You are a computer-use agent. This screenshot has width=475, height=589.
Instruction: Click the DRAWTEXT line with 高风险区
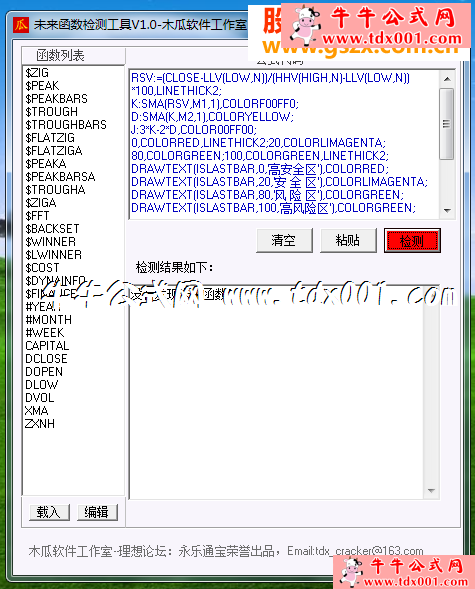[273, 208]
